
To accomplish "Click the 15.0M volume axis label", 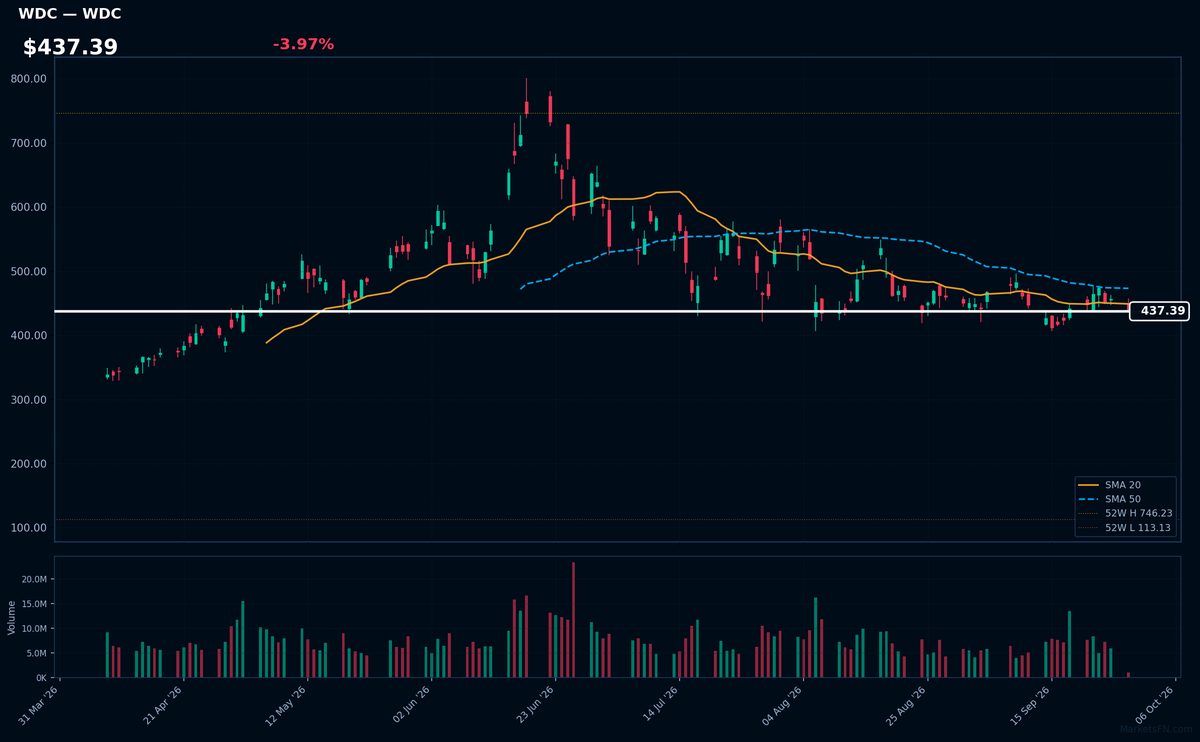I will (x=35, y=604).
